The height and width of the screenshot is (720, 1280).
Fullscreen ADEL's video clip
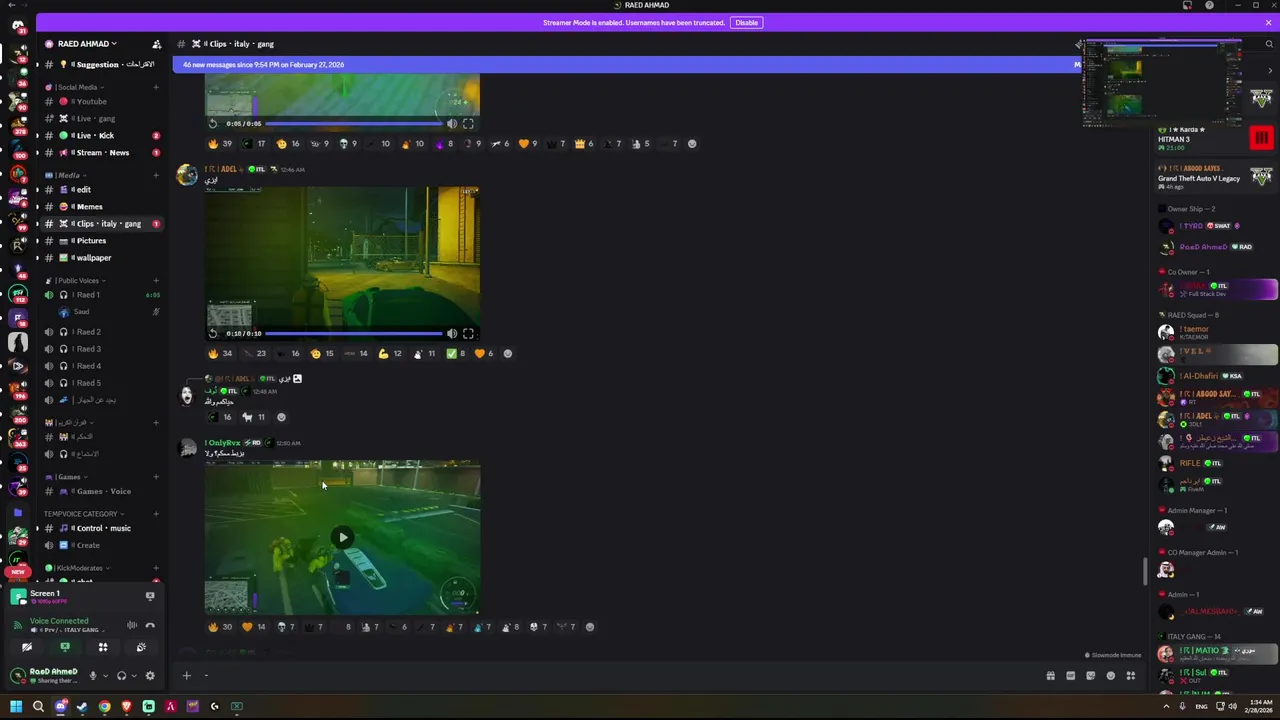coord(468,333)
